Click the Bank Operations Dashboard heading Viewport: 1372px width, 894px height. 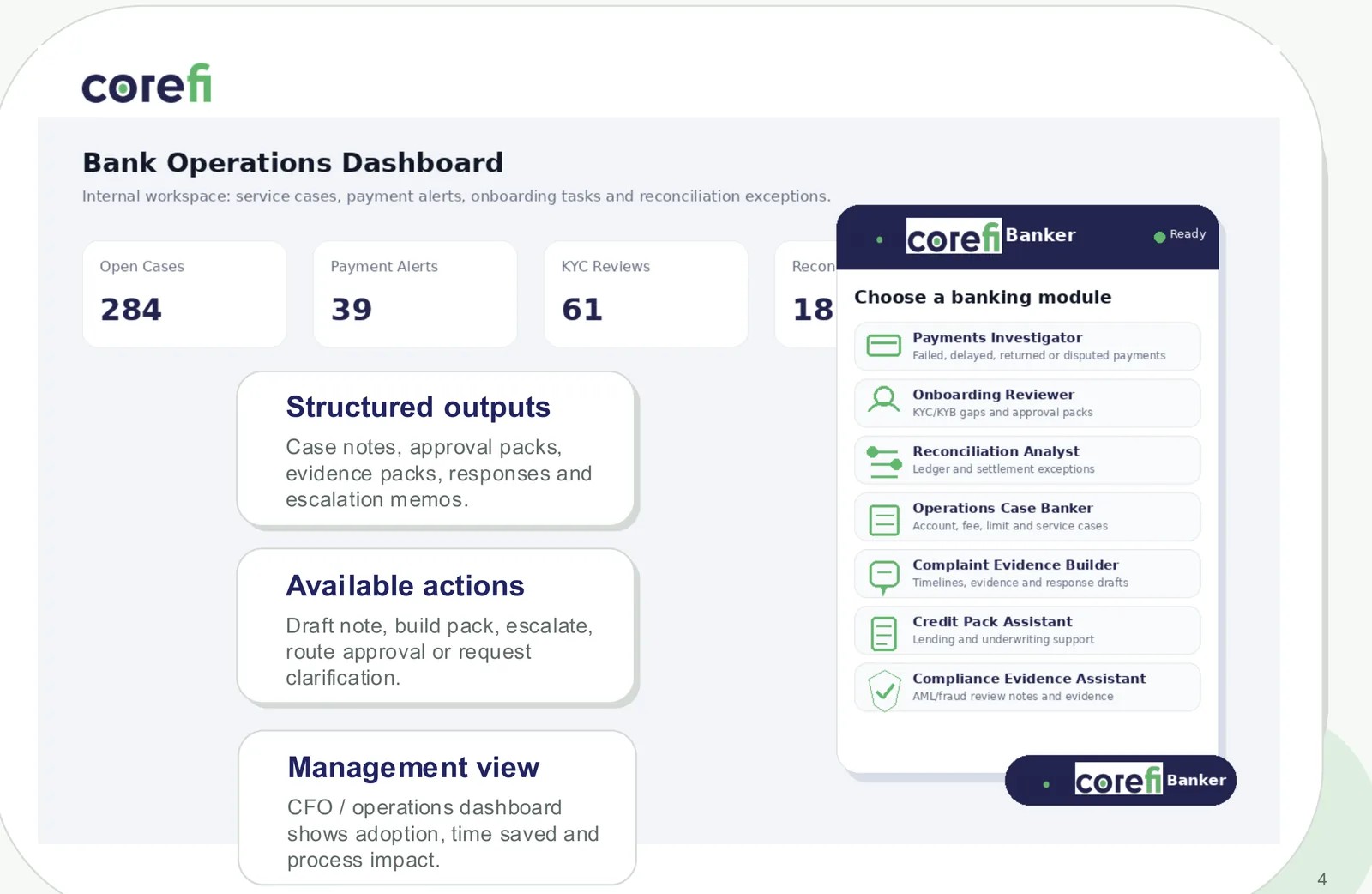coord(293,162)
